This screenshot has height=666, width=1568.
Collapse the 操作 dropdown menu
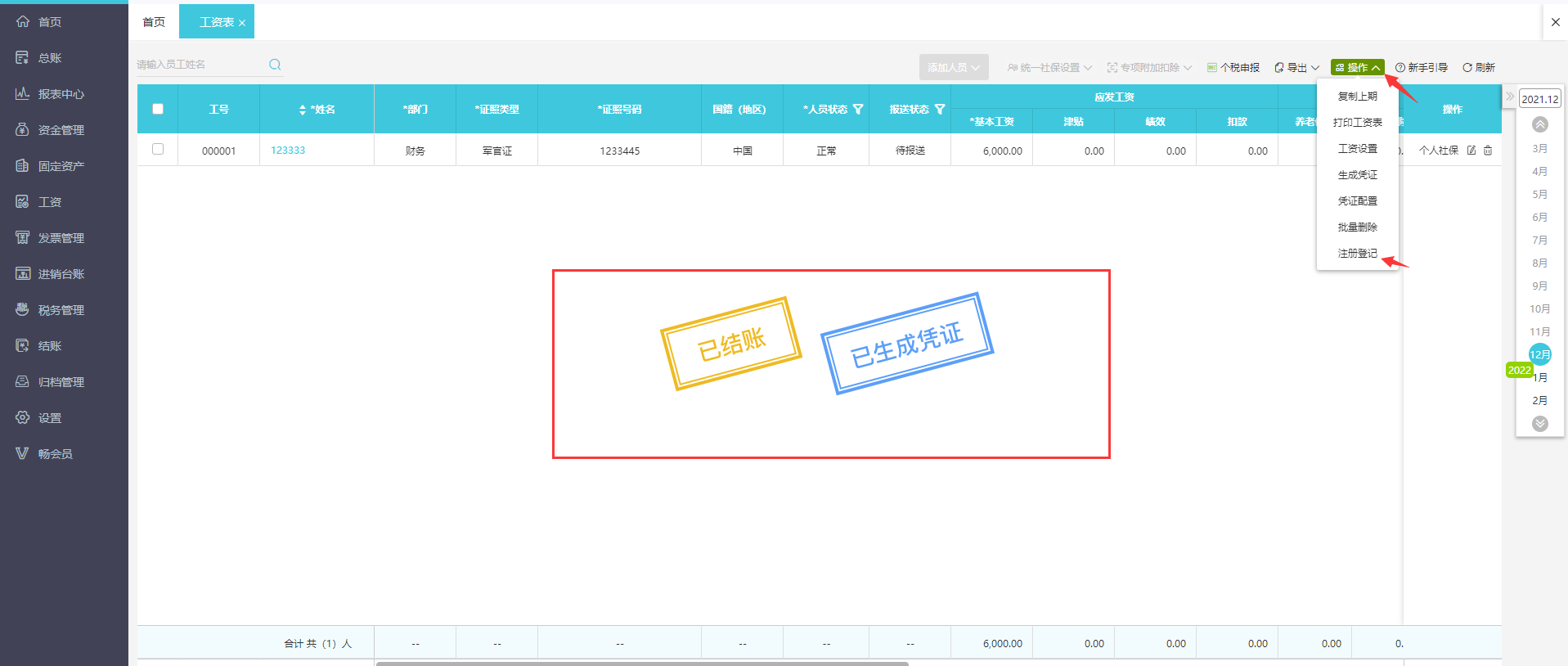1357,68
